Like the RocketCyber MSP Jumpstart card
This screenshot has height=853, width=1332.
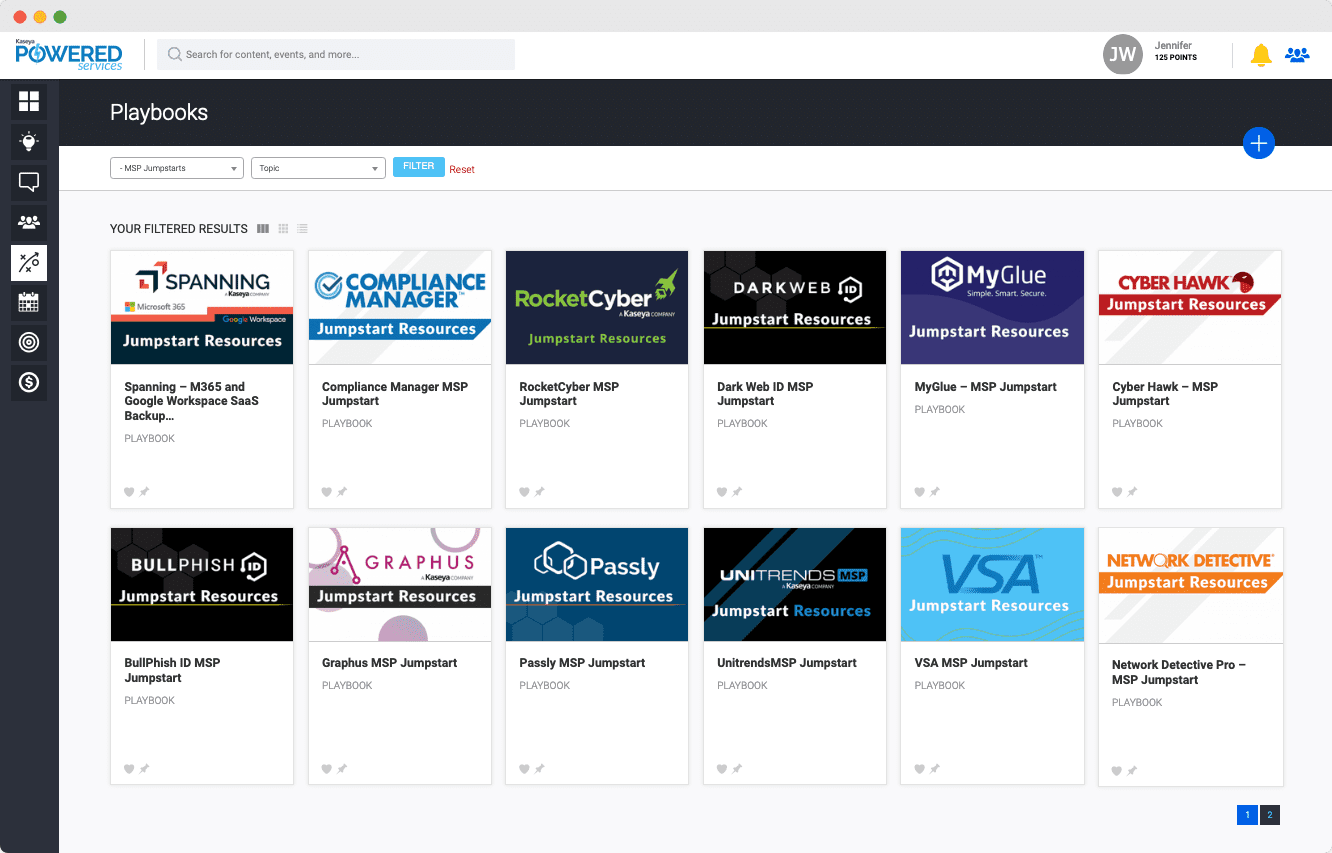click(524, 492)
